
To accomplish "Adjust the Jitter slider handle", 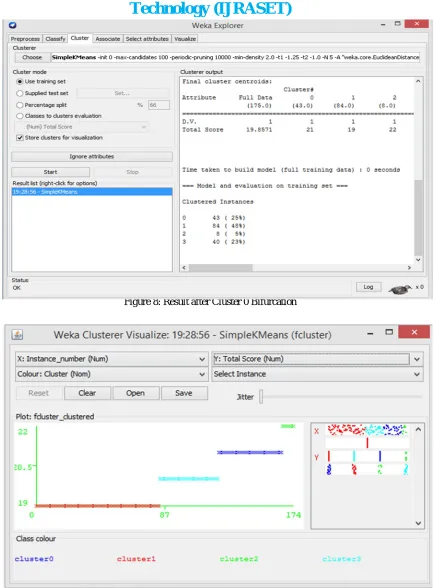I will coord(261,397).
